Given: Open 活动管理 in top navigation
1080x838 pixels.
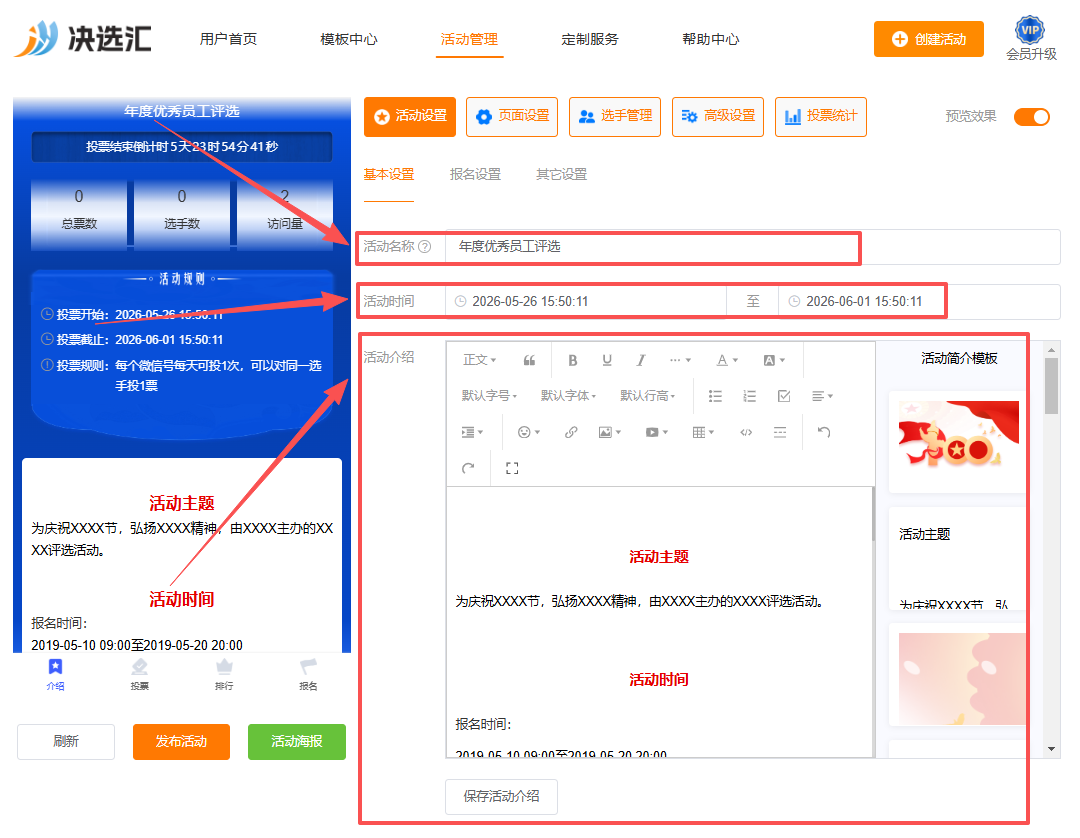Looking at the screenshot, I should click(469, 39).
